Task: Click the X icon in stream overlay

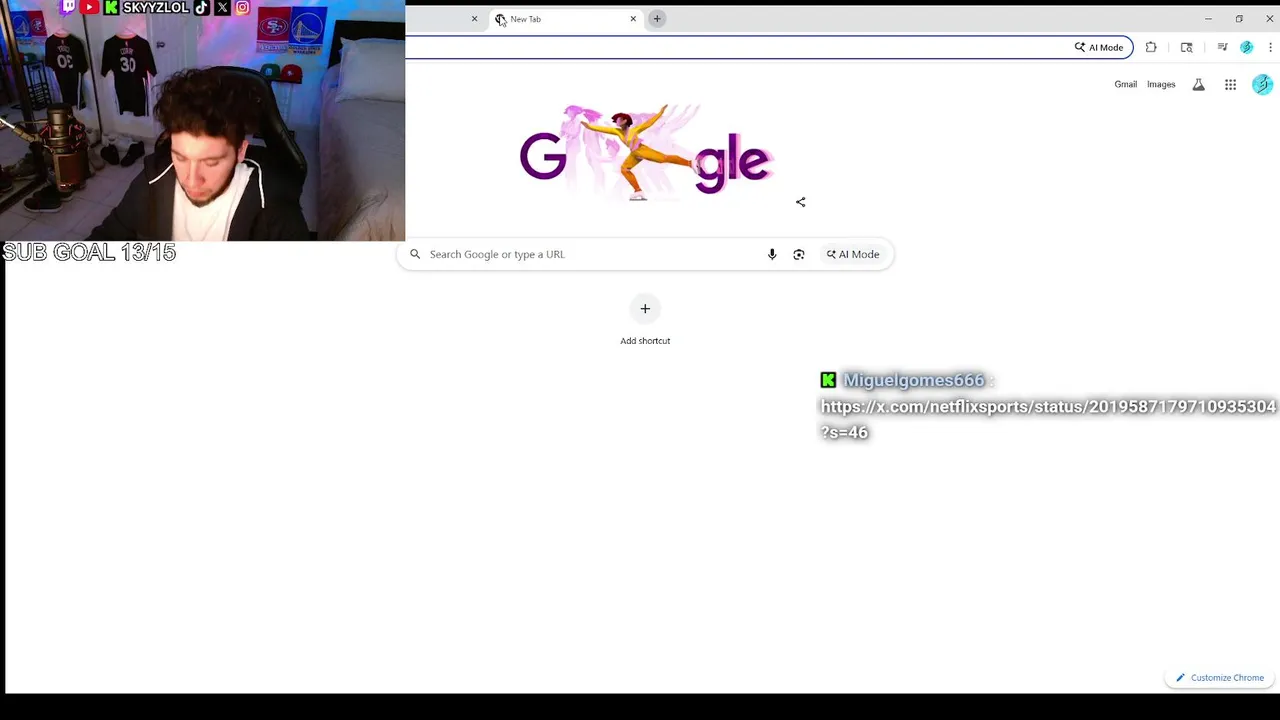Action: [222, 7]
